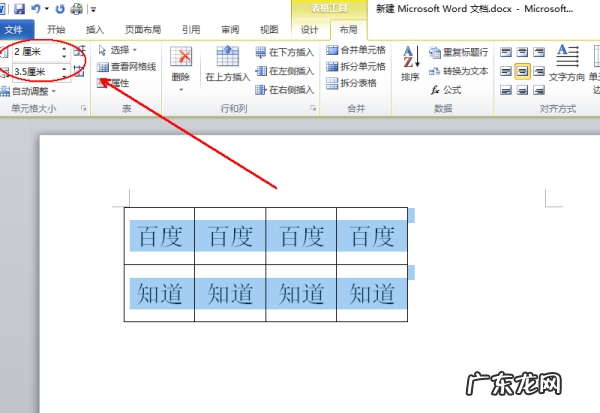This screenshot has height=413, width=600.
Task: Click 拆分表格
Action: click(x=352, y=83)
